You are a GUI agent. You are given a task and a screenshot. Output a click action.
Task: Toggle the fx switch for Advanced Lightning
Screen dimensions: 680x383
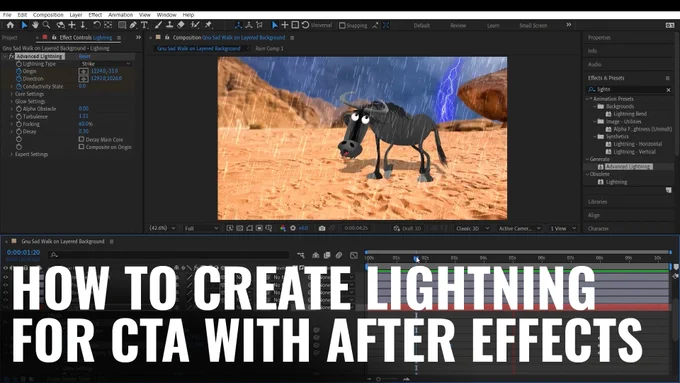click(11, 56)
